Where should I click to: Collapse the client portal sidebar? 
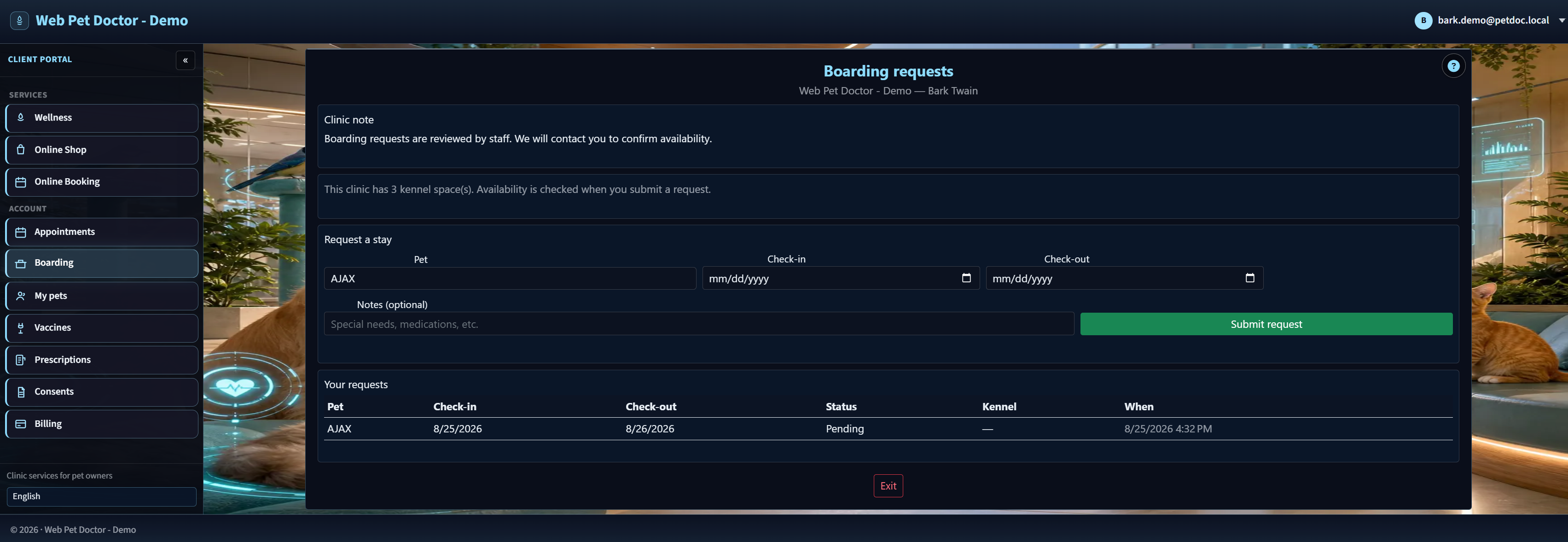pos(185,60)
